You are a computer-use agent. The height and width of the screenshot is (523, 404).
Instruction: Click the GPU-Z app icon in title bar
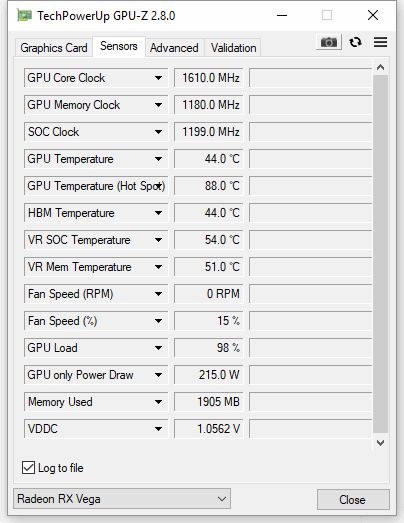pyautogui.click(x=25, y=16)
